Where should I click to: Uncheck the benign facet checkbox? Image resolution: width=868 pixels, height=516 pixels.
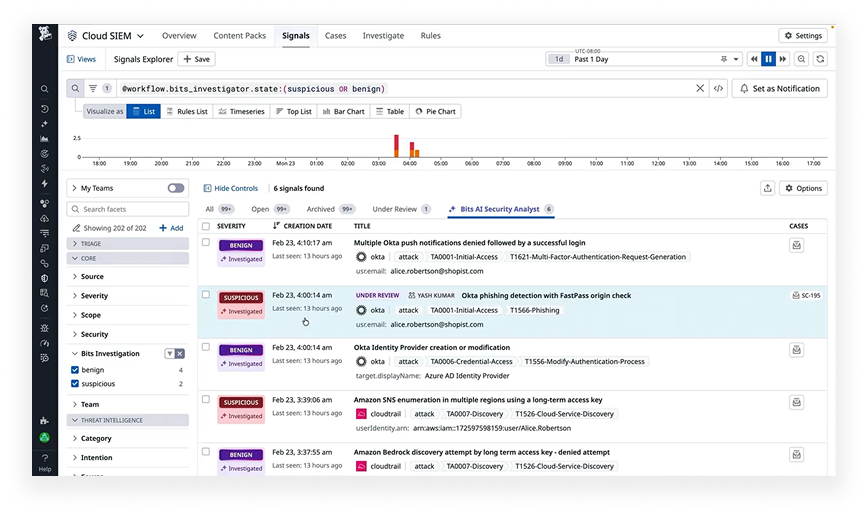pos(75,370)
